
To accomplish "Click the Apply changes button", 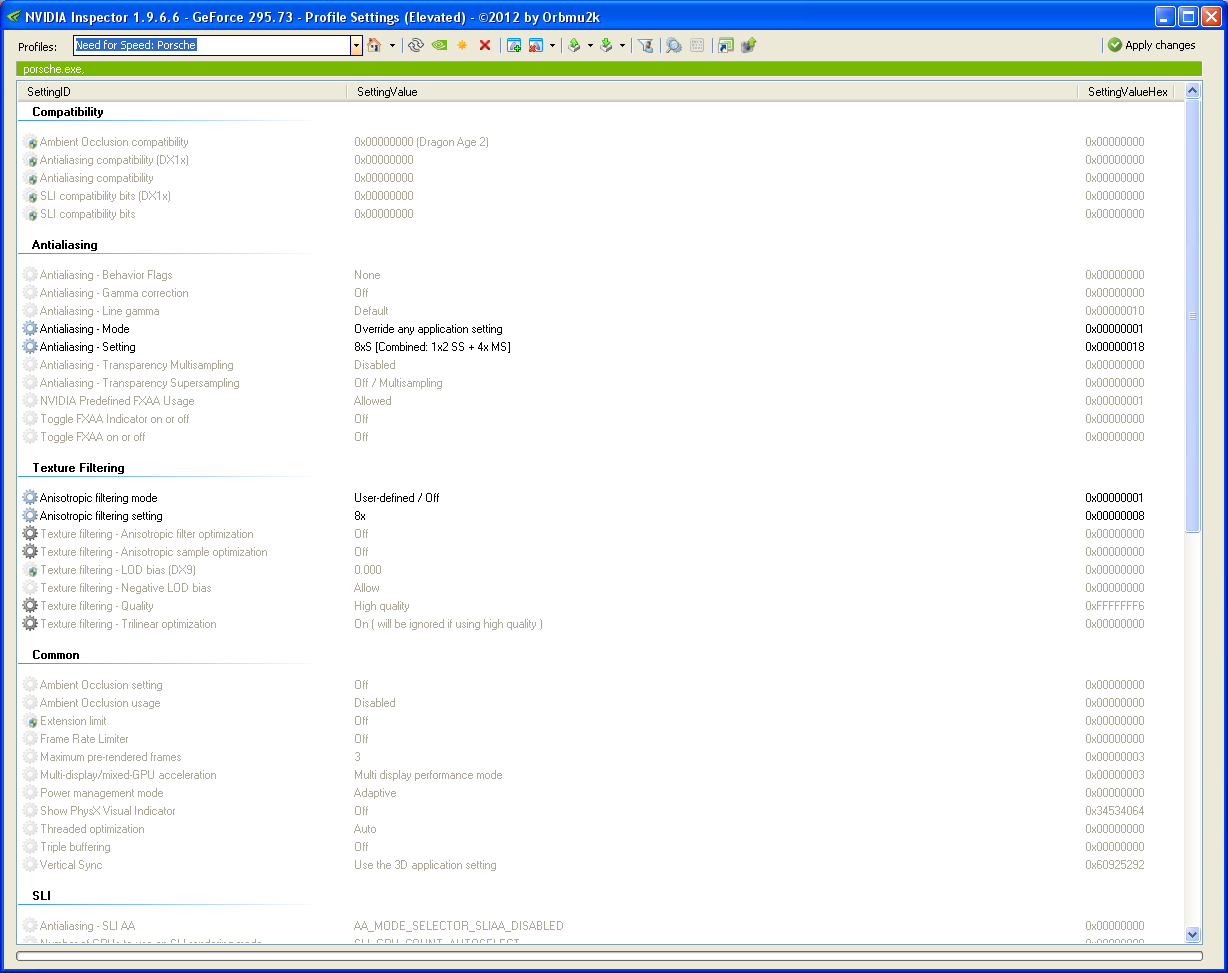I will [1151, 45].
